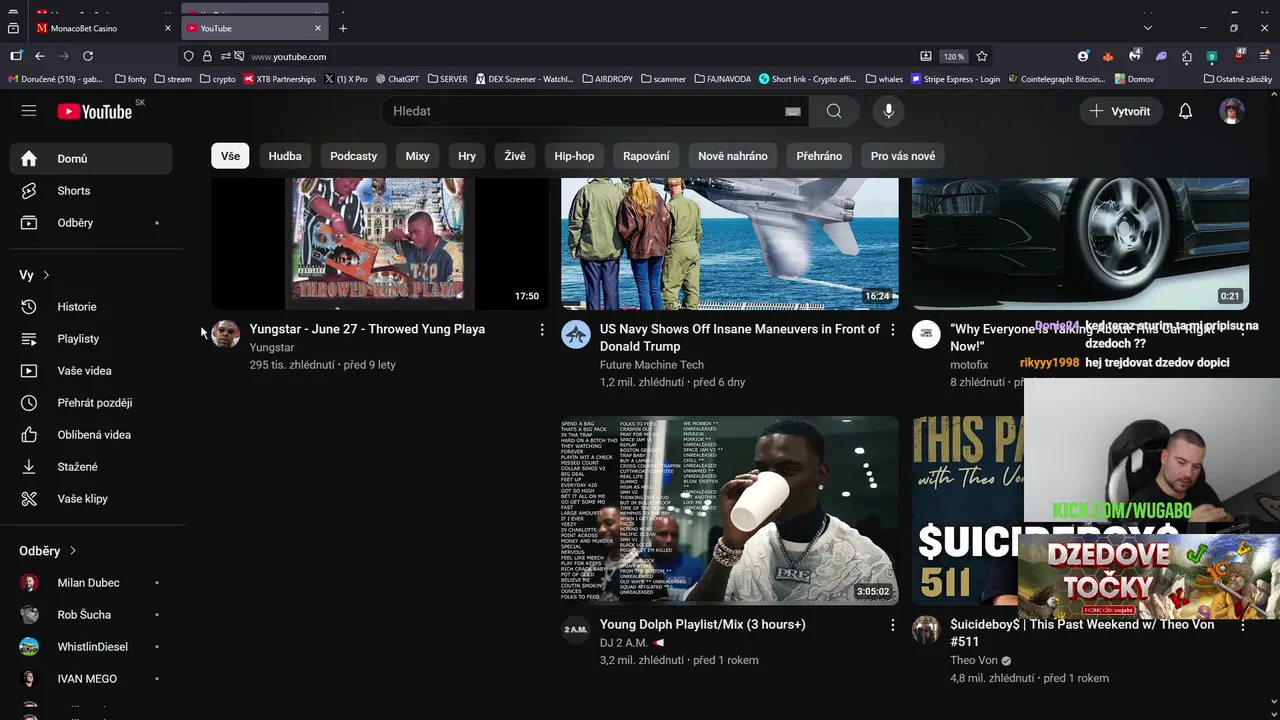
Task: Open Přehrát později in the sidebar
Action: click(91, 403)
